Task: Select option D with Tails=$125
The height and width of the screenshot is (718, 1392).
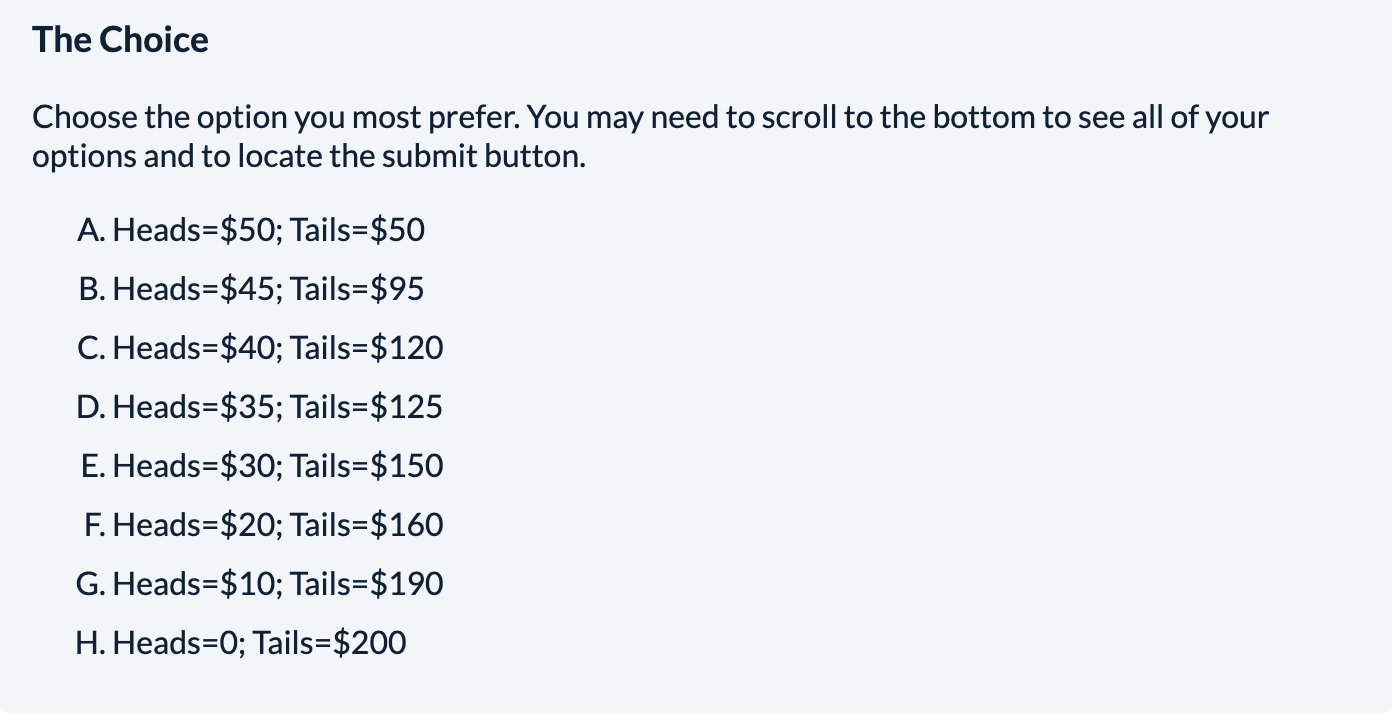Action: (x=259, y=408)
